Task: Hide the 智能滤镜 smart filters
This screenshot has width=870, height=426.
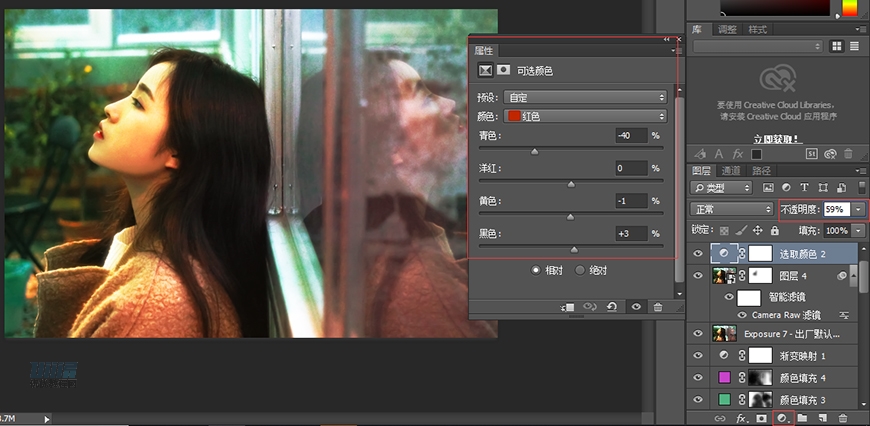Action: 729,297
